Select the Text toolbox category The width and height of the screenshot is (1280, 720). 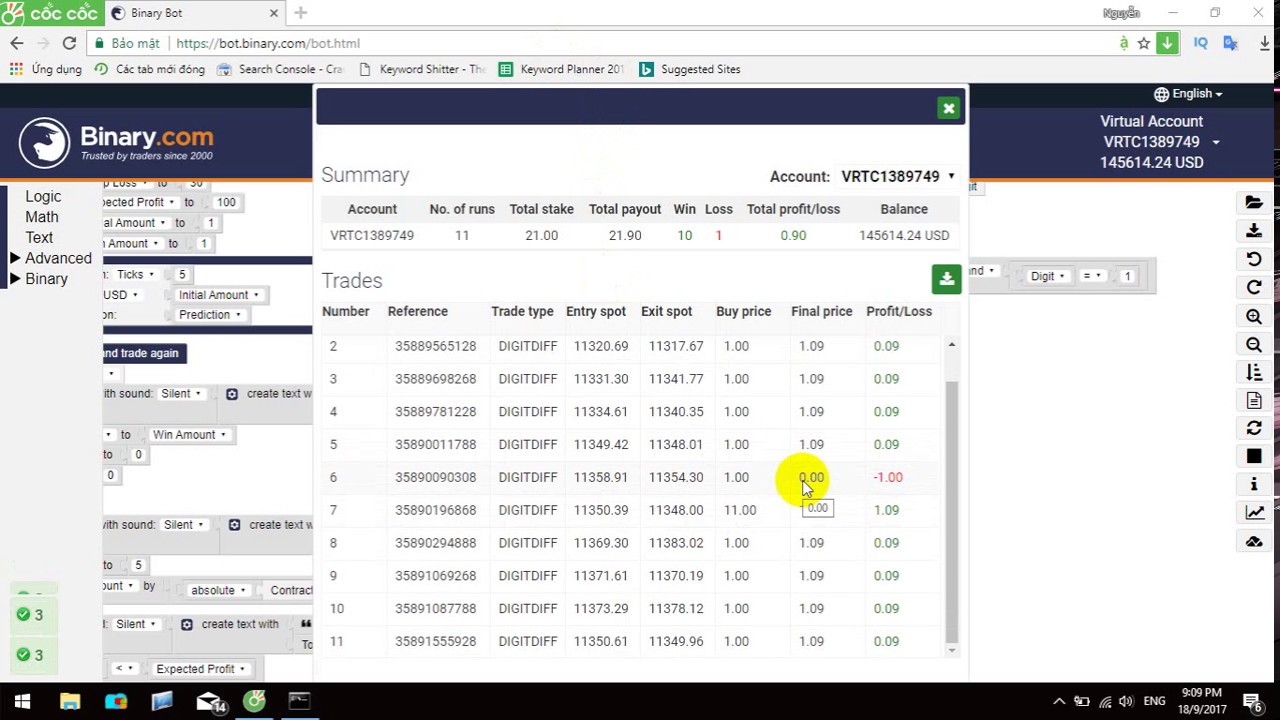(39, 238)
